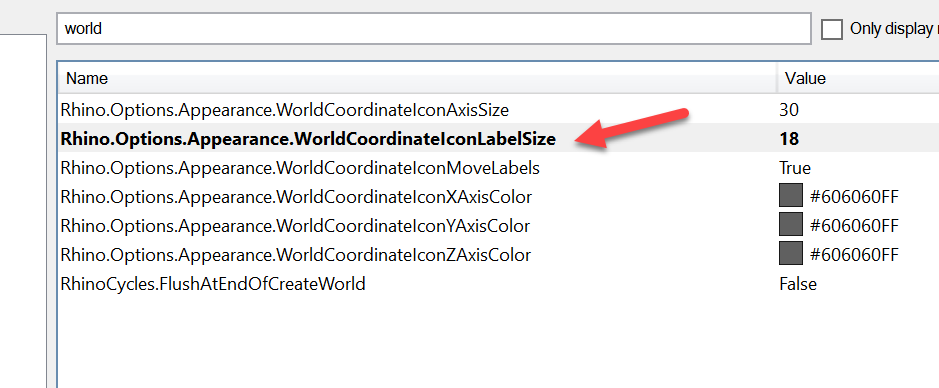Screen dimensions: 939x388
Task: Click the search field containing "world"
Action: pyautogui.click(x=434, y=28)
